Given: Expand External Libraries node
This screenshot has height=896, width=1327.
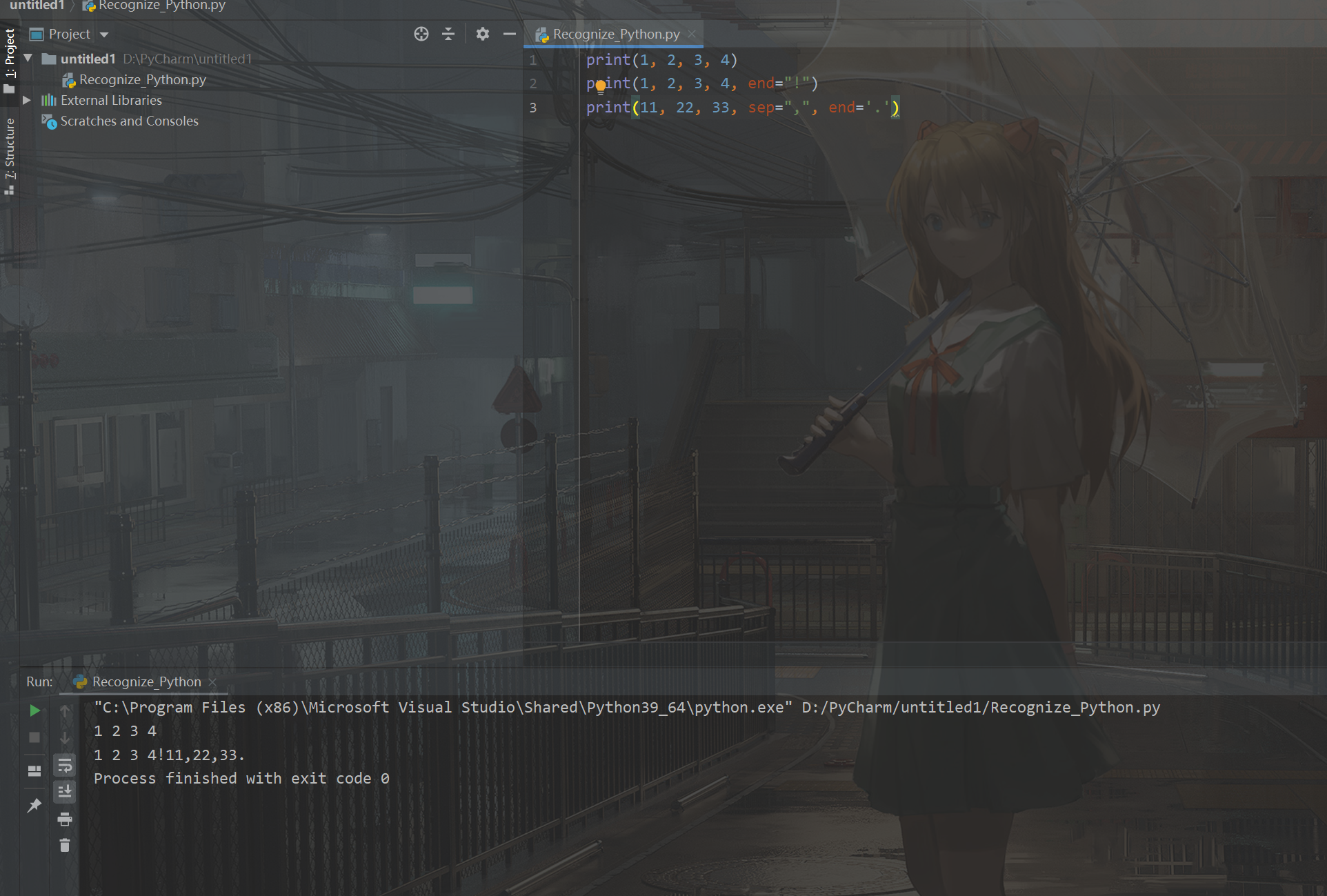Looking at the screenshot, I should [x=27, y=100].
